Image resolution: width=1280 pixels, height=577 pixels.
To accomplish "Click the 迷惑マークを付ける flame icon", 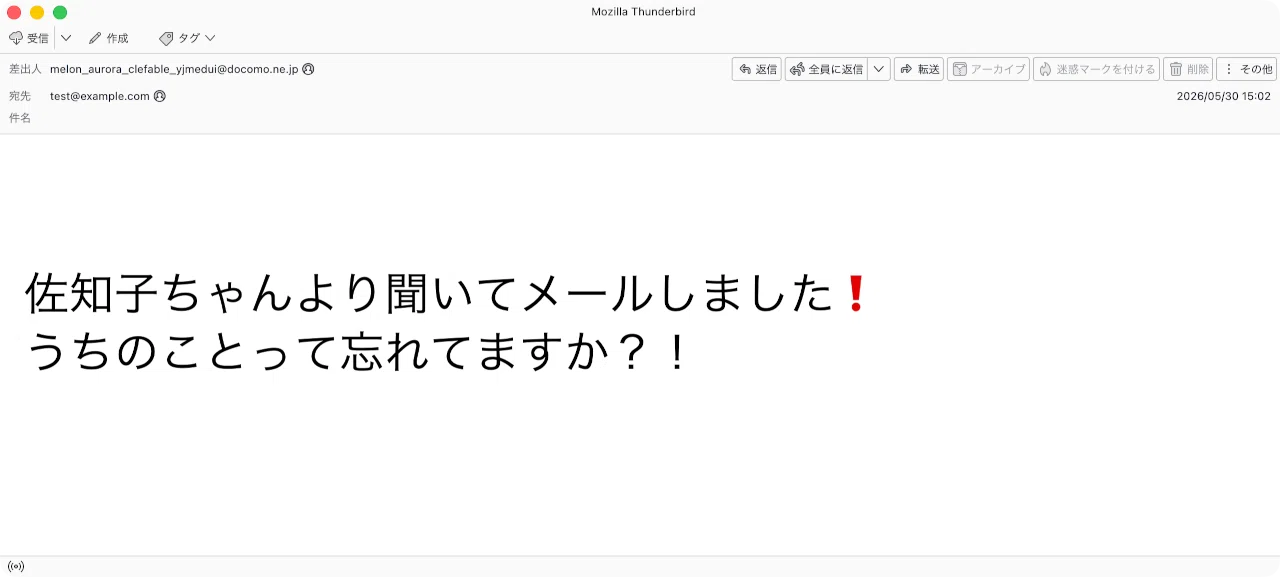I will pos(1045,69).
